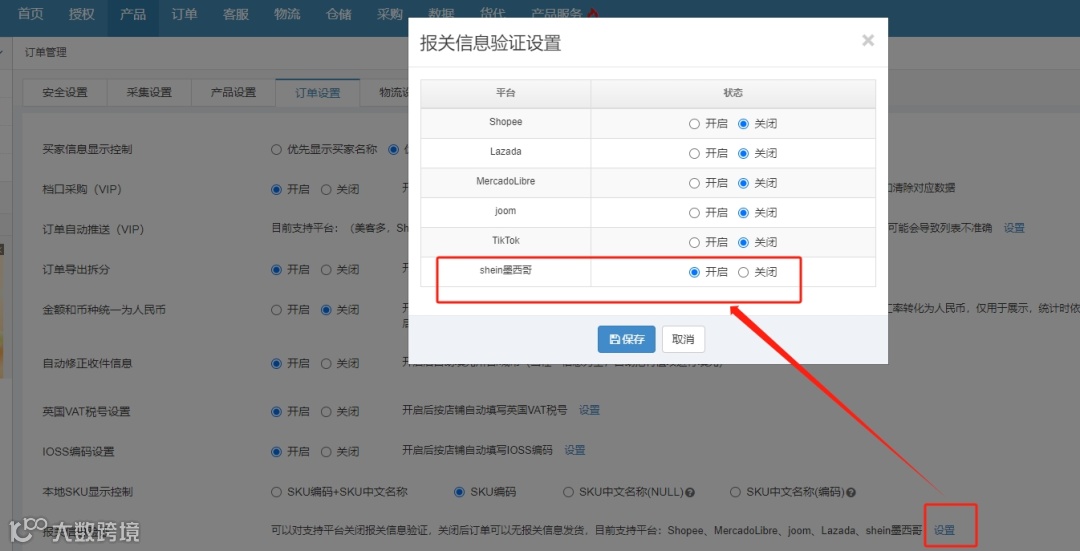Enable 开启 for 英国VAT税号设置
The image size is (1080, 551).
(276, 412)
